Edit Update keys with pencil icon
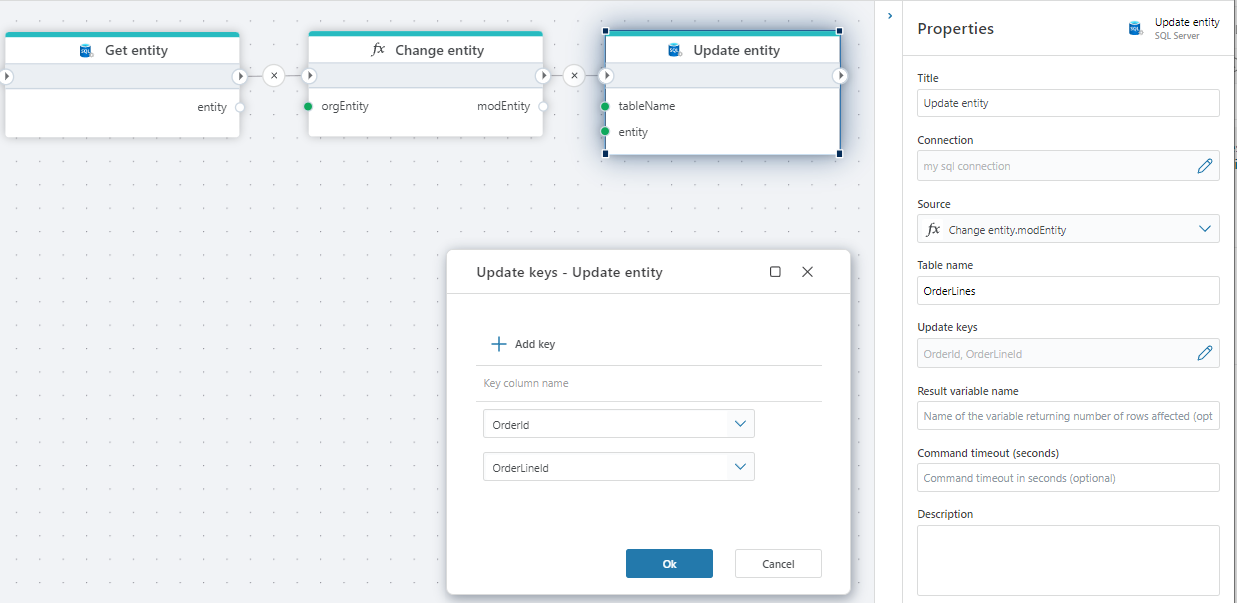The width and height of the screenshot is (1237, 603). 1204,353
